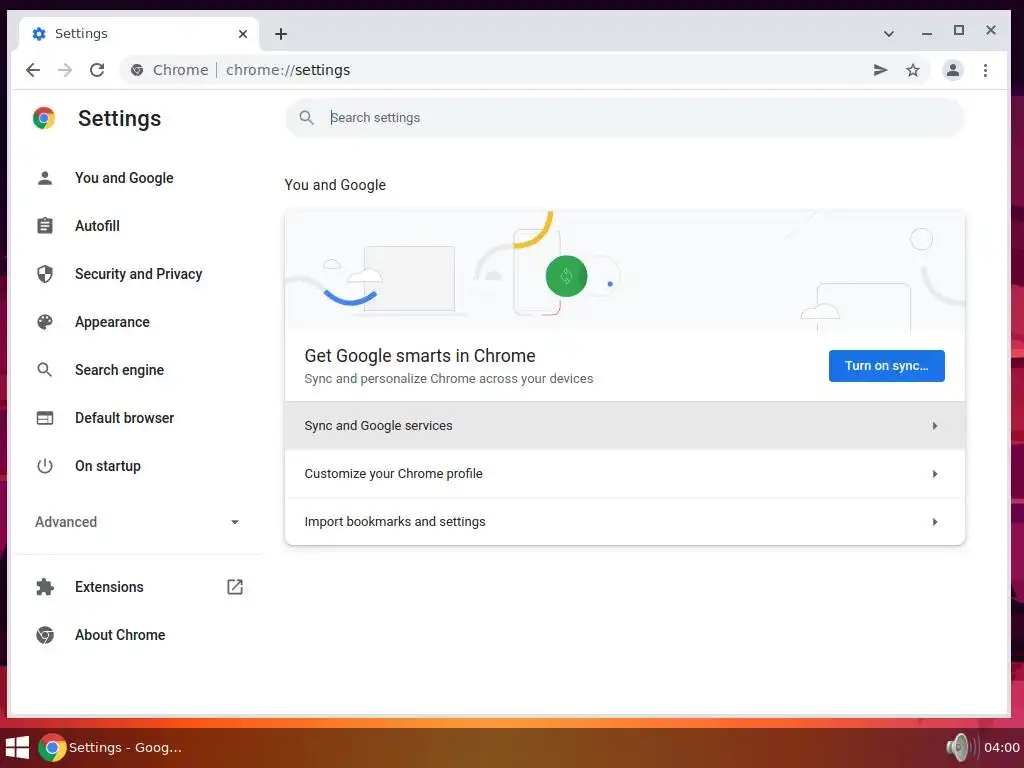Click the power icon beside On startup

pos(44,466)
